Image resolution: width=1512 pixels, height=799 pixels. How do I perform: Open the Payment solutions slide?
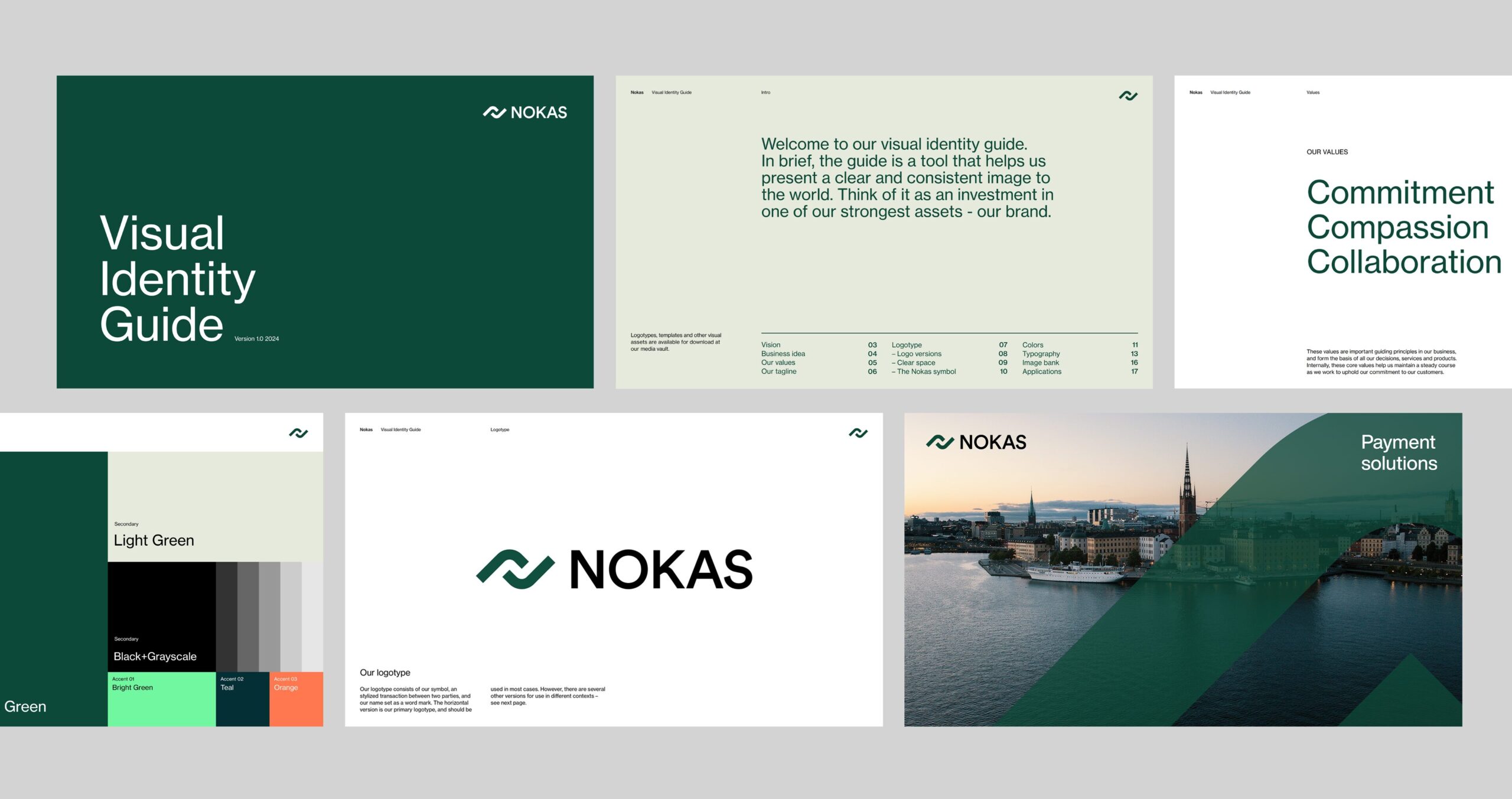point(1182,569)
